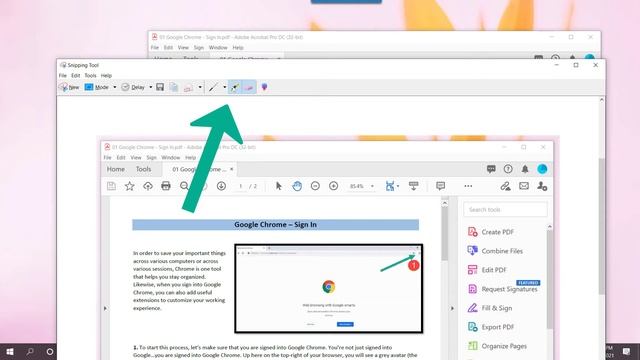Click the scrolling mode icon in Acrobat toolbar
Image resolution: width=640 pixels, height=360 pixels.
(x=413, y=186)
